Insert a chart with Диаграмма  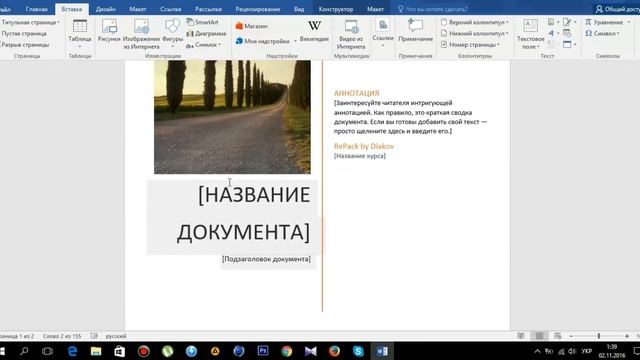pos(206,33)
